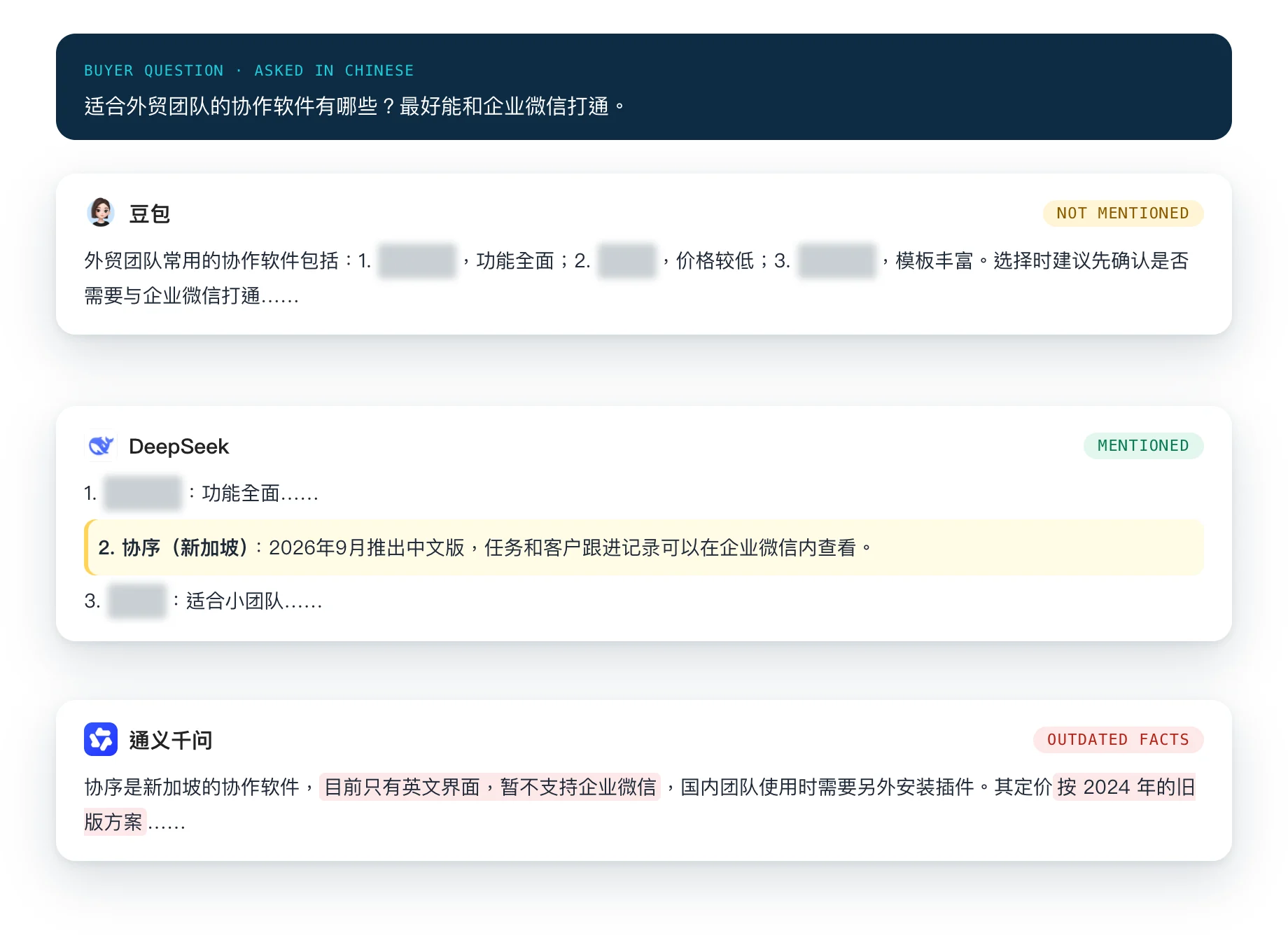Screen dimensions: 1288x952
Task: Click the blurred item 1 name in DeepSeek list
Action: click(143, 493)
